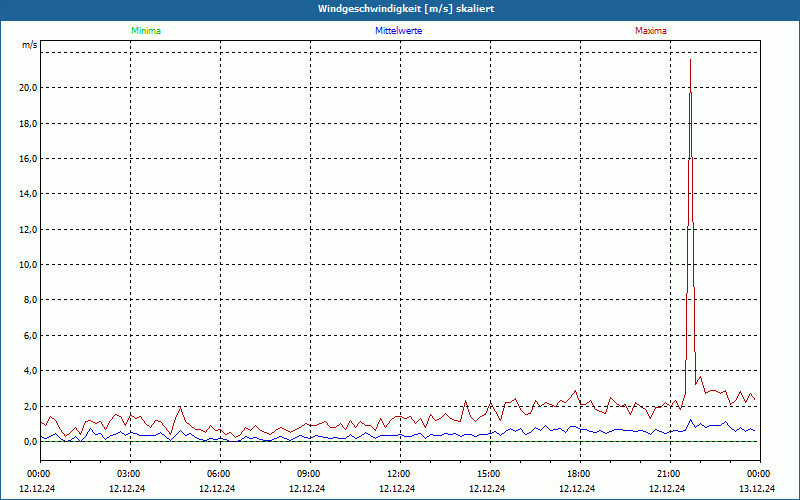
Task: Click the 13.12.24 date label
Action: [757, 488]
